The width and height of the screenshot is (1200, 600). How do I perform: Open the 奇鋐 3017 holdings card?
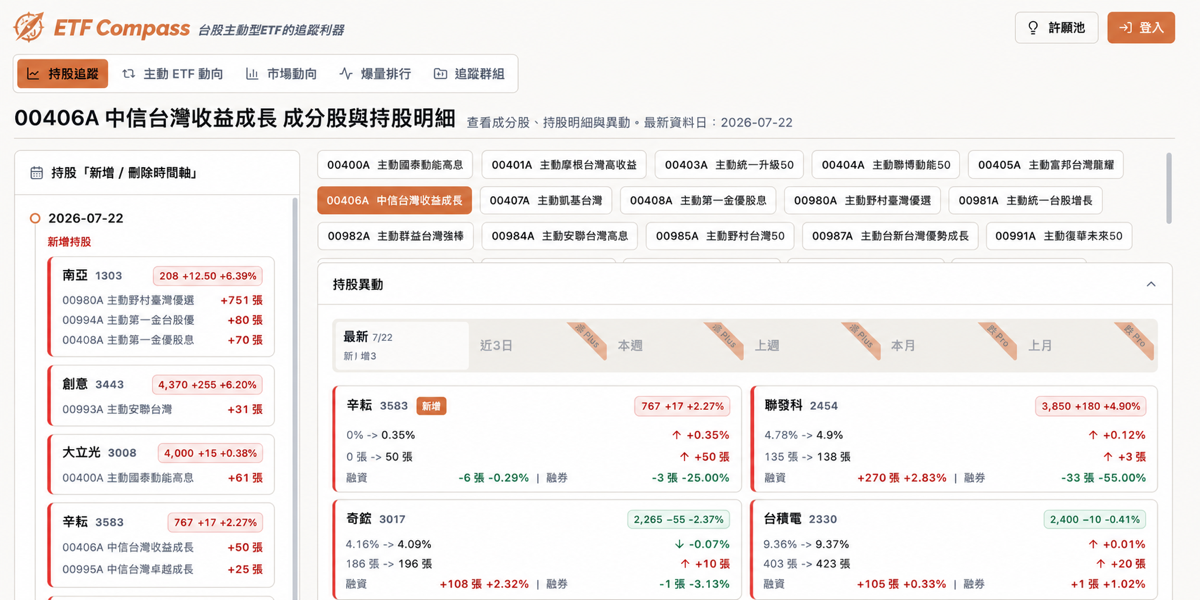tap(537, 549)
